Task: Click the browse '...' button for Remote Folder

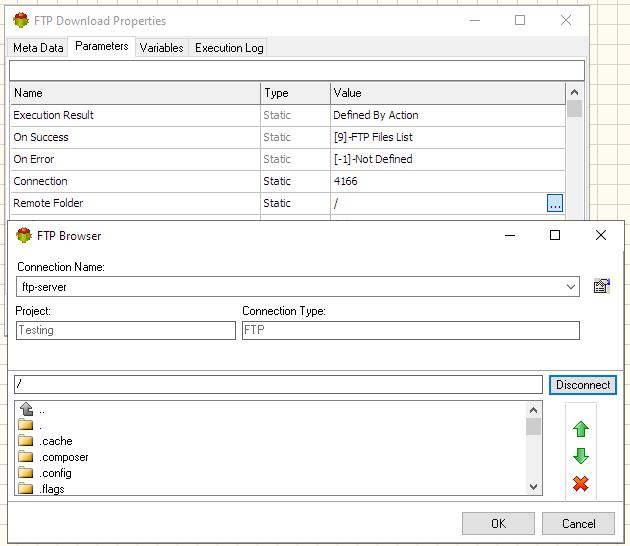Action: (x=555, y=203)
